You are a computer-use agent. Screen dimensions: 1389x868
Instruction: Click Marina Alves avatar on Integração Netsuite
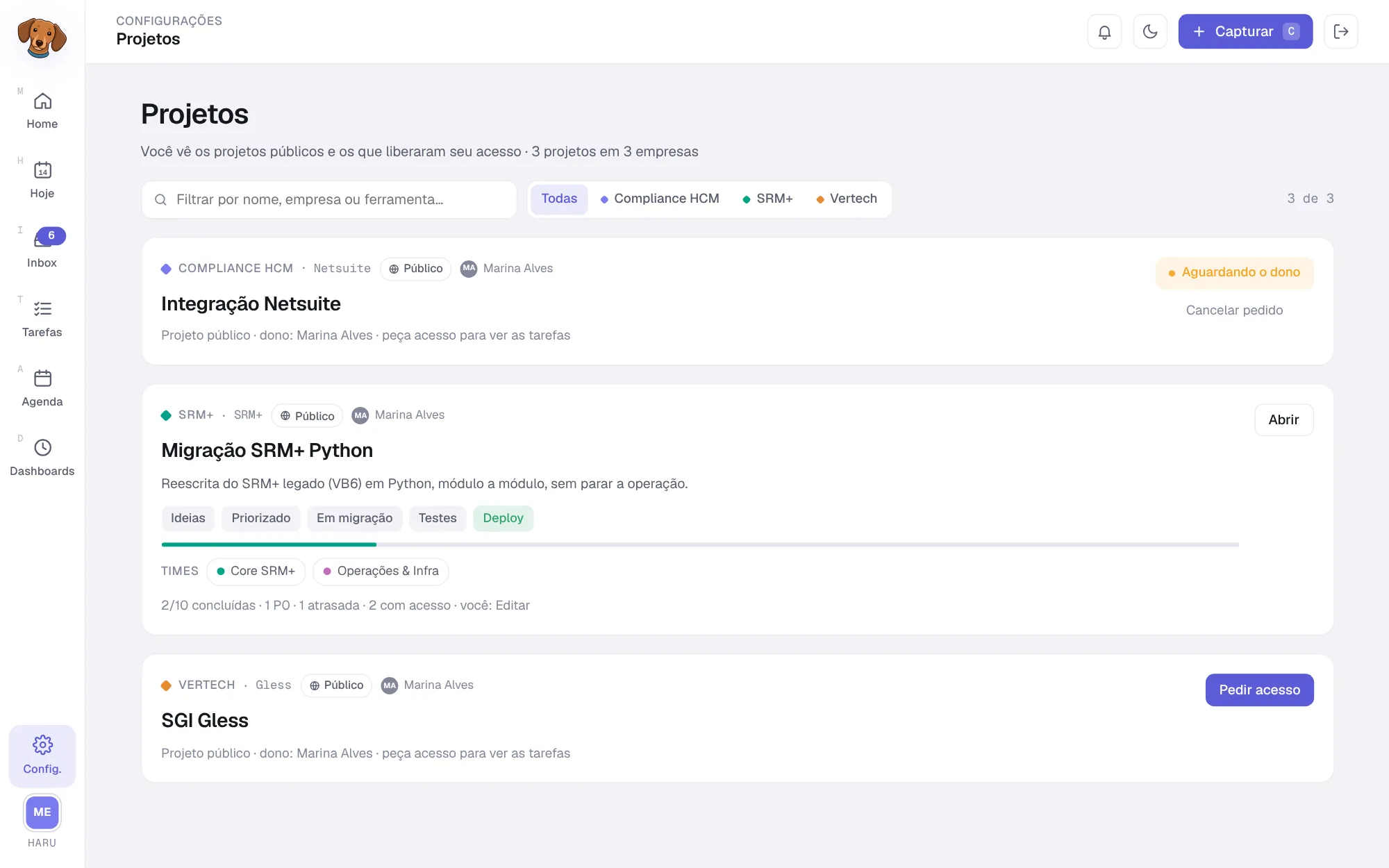[469, 269]
